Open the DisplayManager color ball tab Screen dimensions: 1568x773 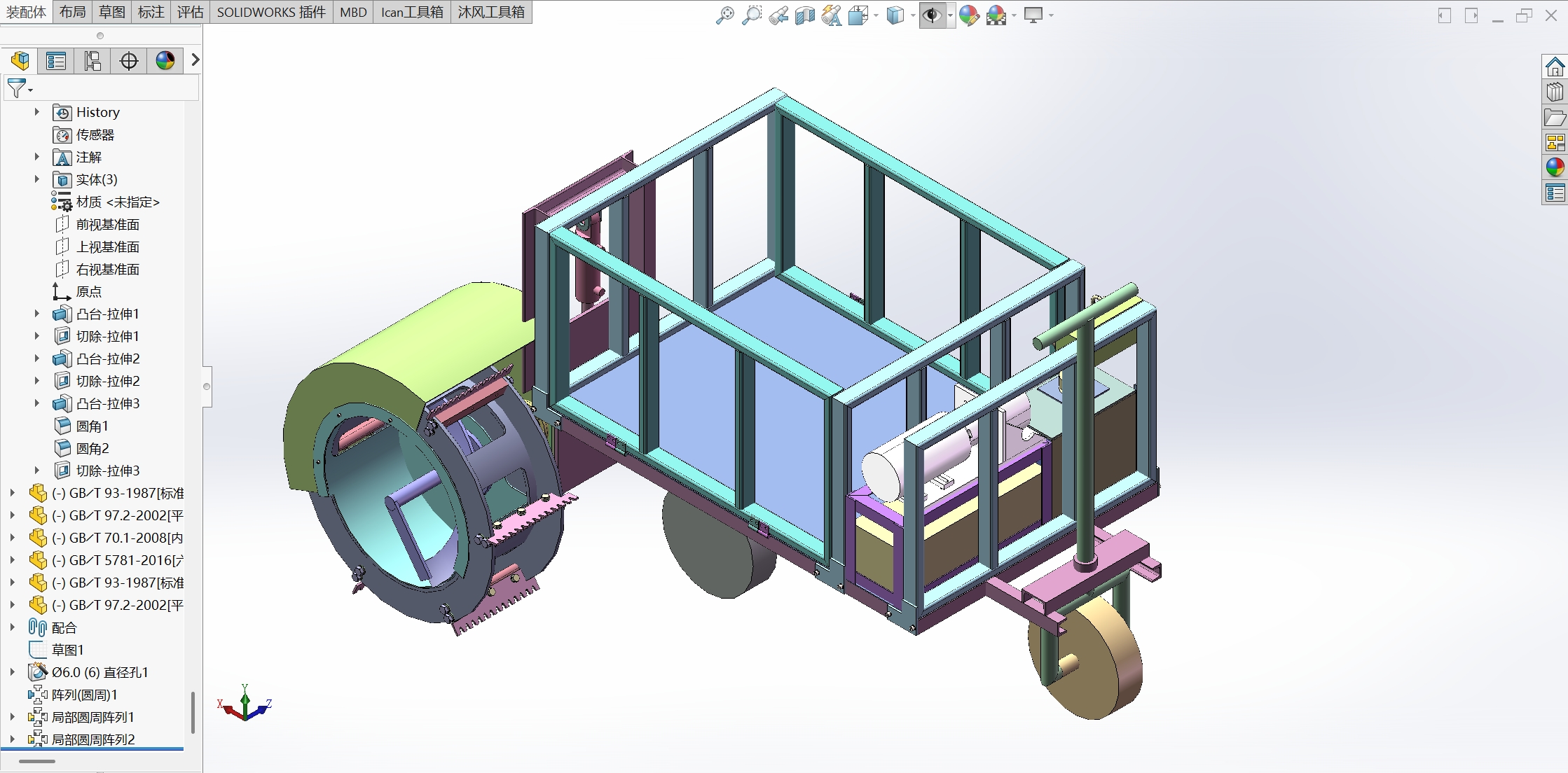point(165,61)
